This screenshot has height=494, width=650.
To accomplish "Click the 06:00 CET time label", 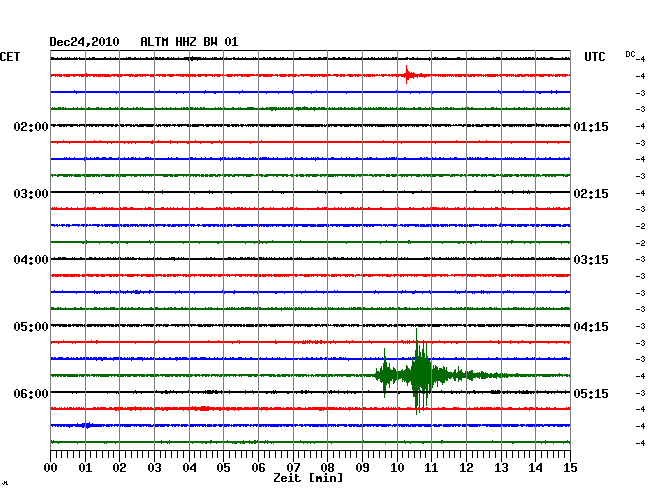I will pyautogui.click(x=31, y=393).
